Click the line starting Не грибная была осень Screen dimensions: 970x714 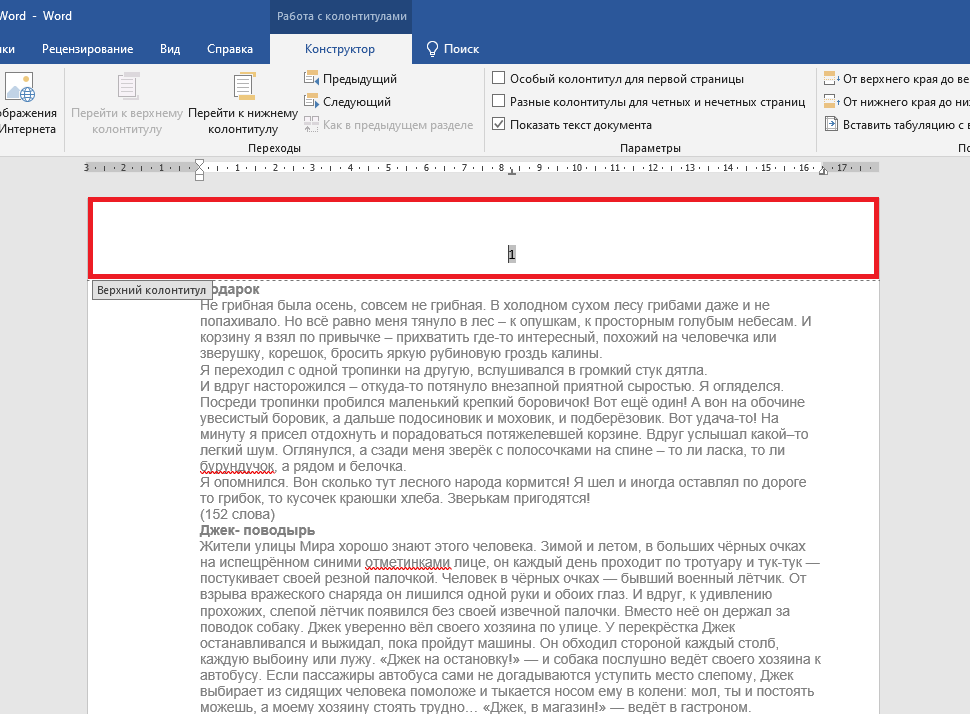click(x=484, y=305)
